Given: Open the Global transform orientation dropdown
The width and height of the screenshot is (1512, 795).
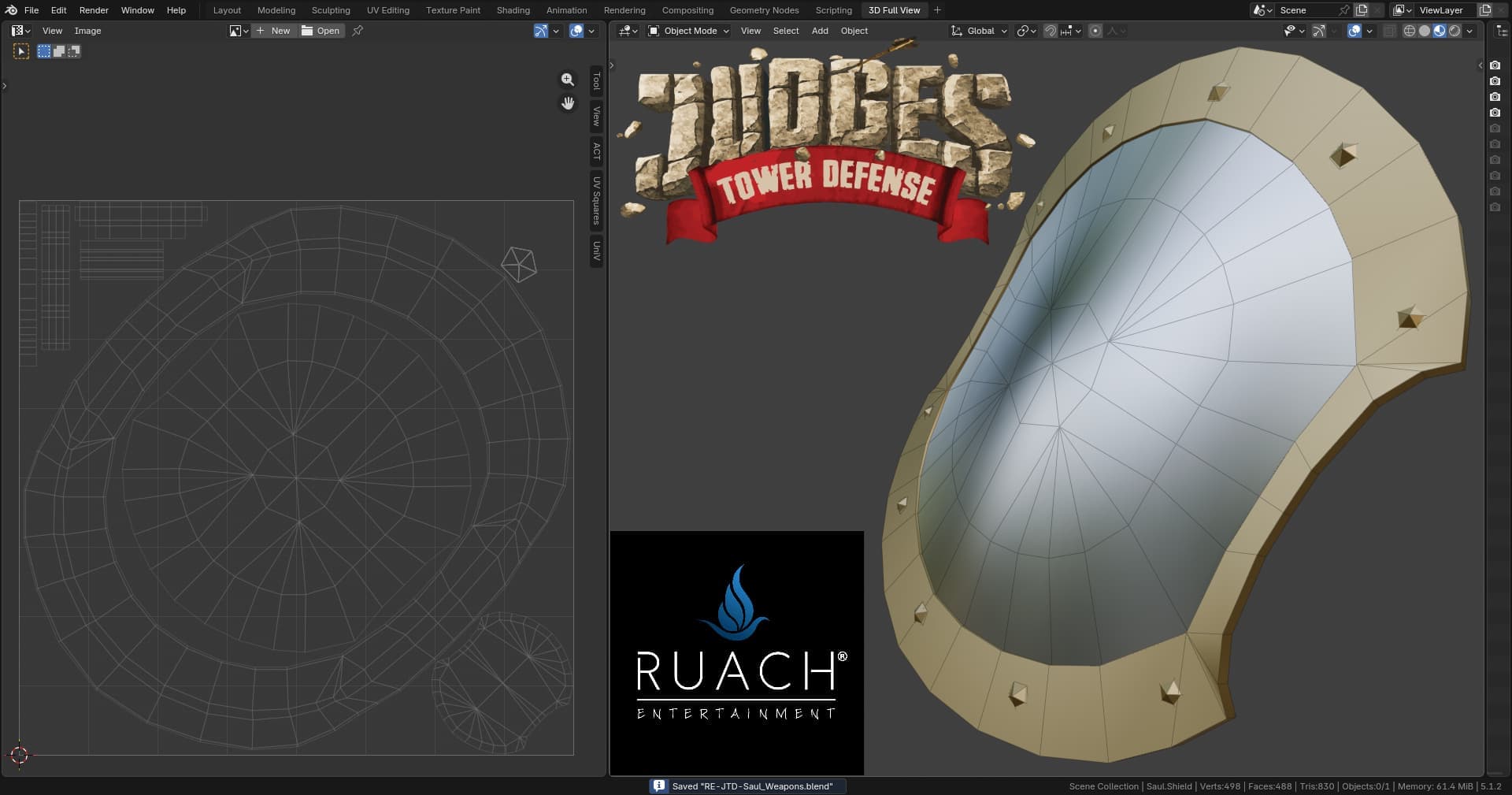Looking at the screenshot, I should click(979, 31).
